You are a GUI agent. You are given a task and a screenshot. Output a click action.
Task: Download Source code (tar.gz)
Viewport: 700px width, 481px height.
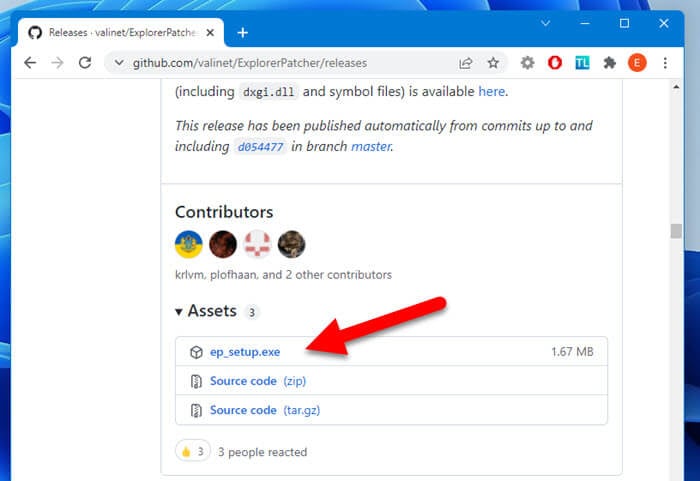[265, 410]
